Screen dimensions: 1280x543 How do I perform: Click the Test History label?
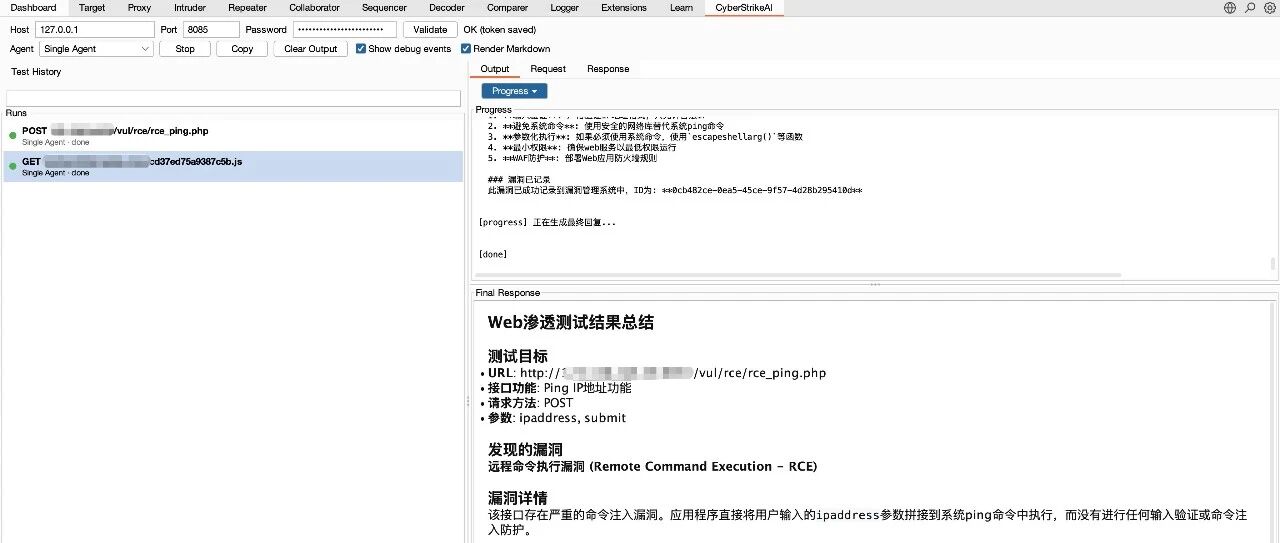coord(36,72)
